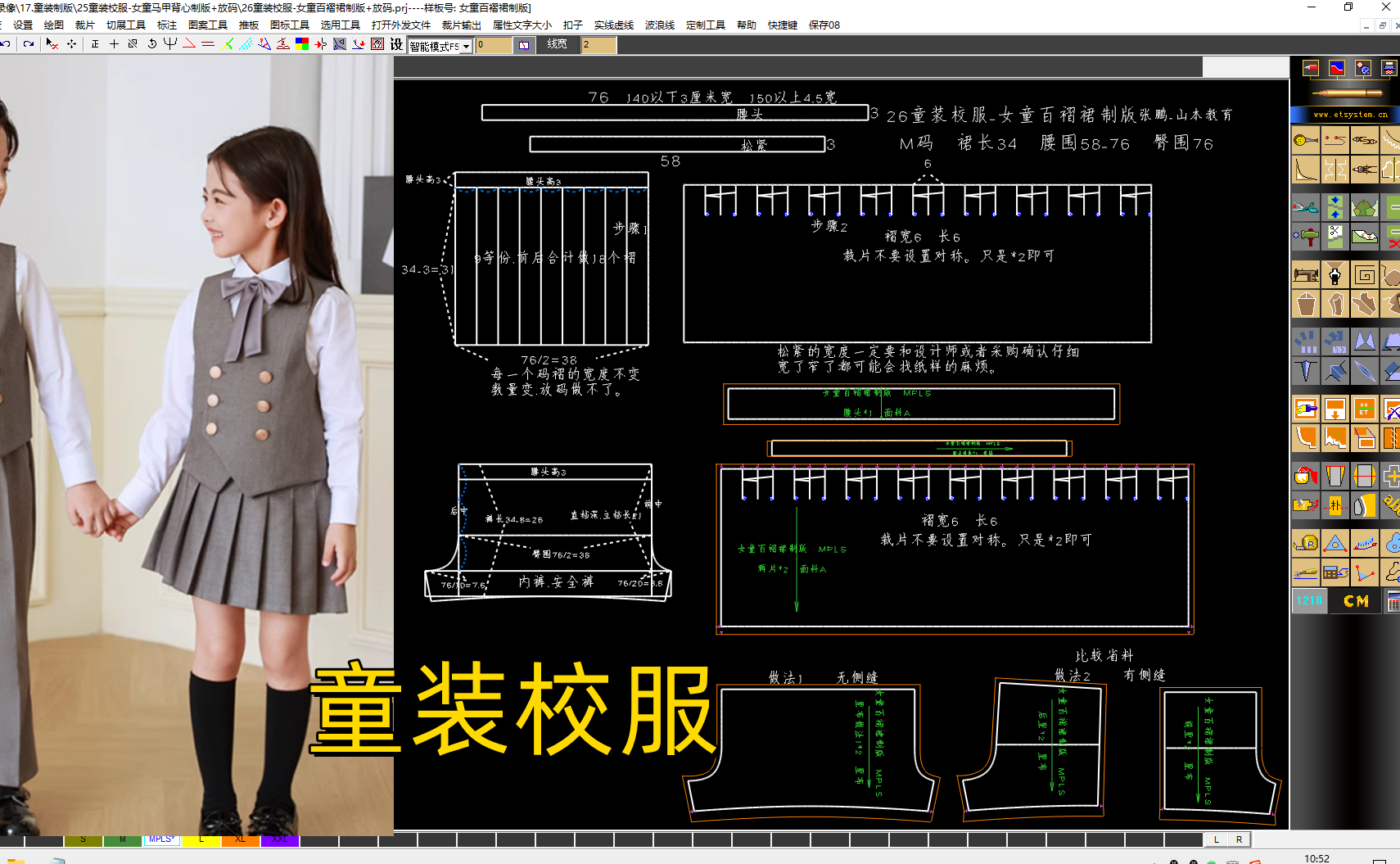Select the red parallel lines tool
The image size is (1400, 864).
(x=208, y=44)
